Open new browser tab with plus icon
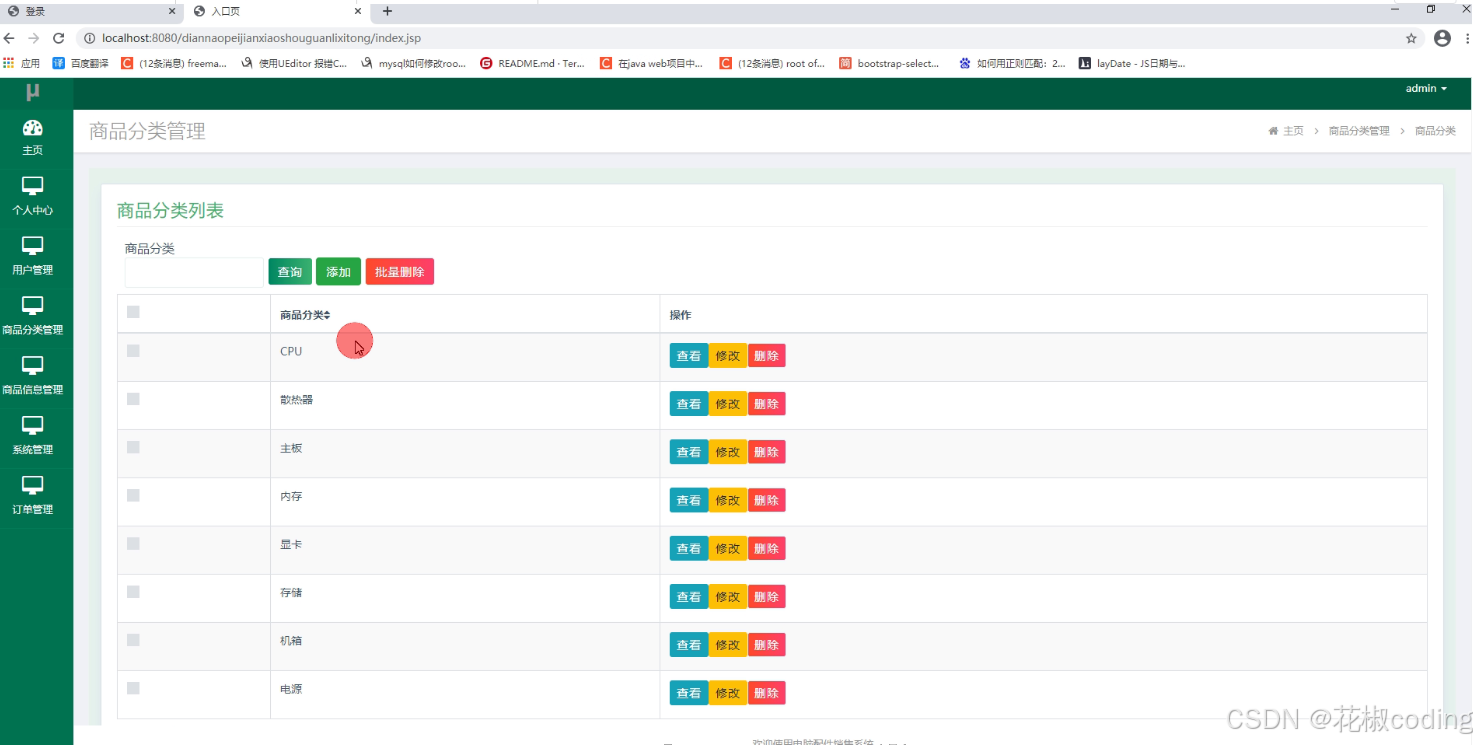1477x745 pixels. (387, 11)
